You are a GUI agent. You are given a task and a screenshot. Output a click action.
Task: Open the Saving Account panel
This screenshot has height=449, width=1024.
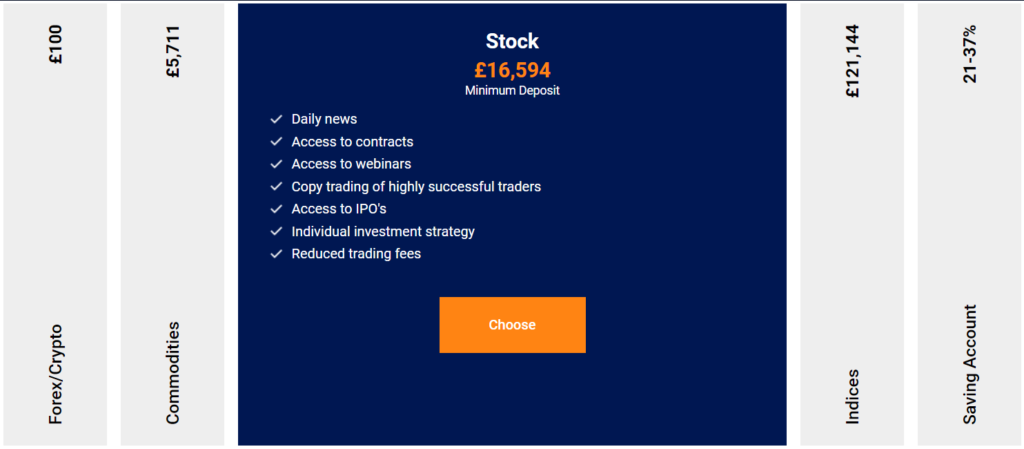(x=969, y=364)
